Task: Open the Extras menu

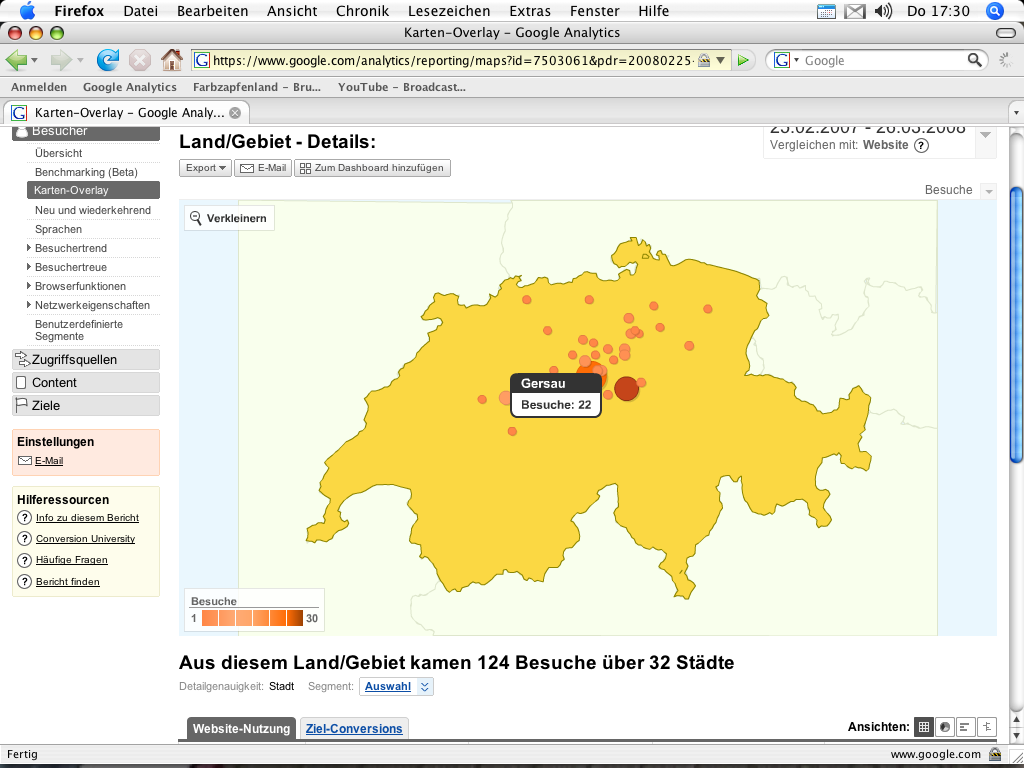Action: [530, 11]
